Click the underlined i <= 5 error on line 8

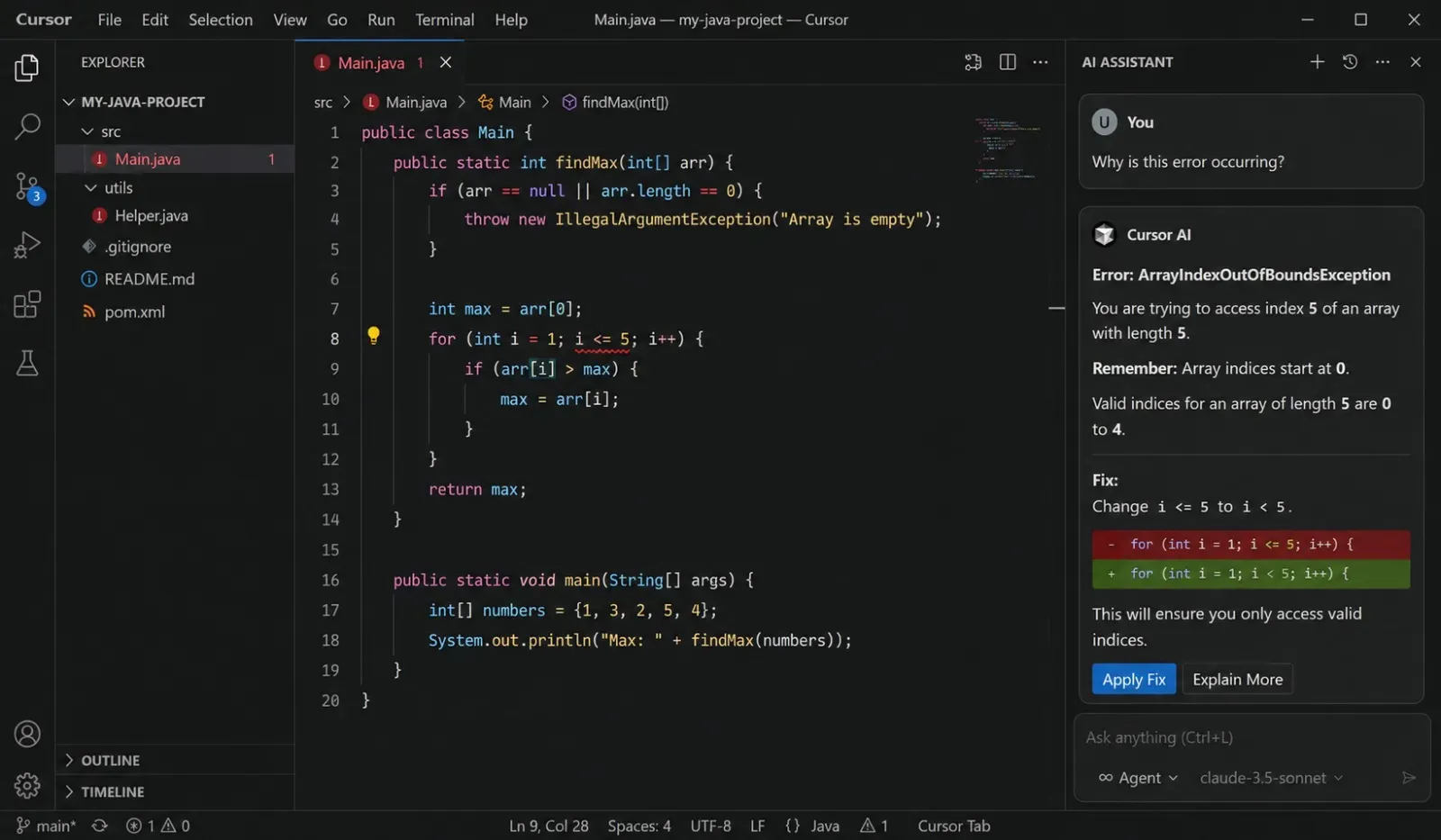602,339
